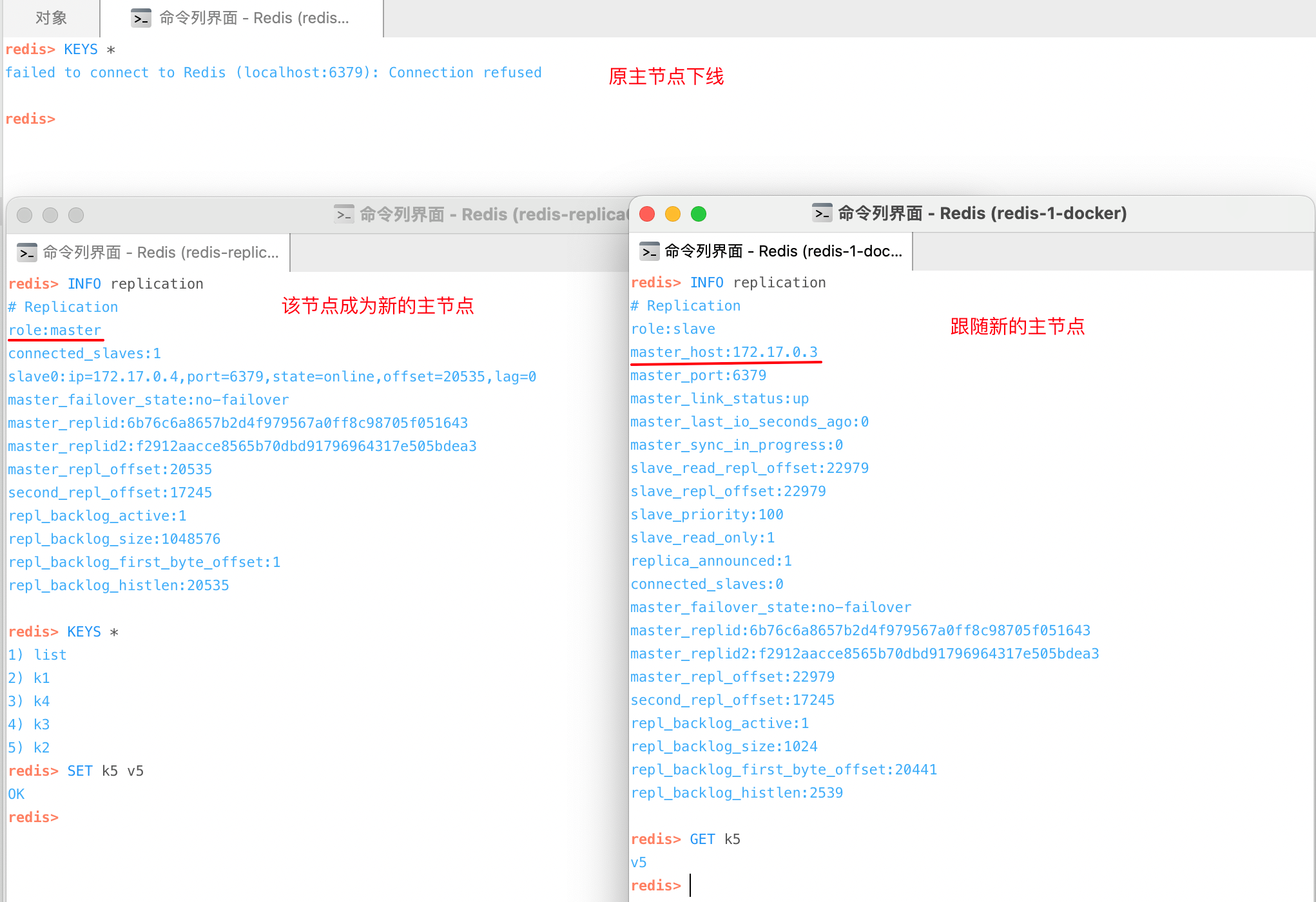Click the 'v5' result in the docker window
The image size is (1316, 902).
point(639,863)
